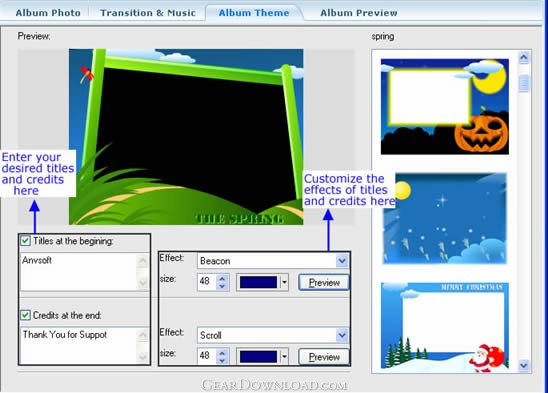Screen dimensions: 548x393
Task: Select the Halloween pumpkin theme thumbnail
Action: click(x=445, y=107)
